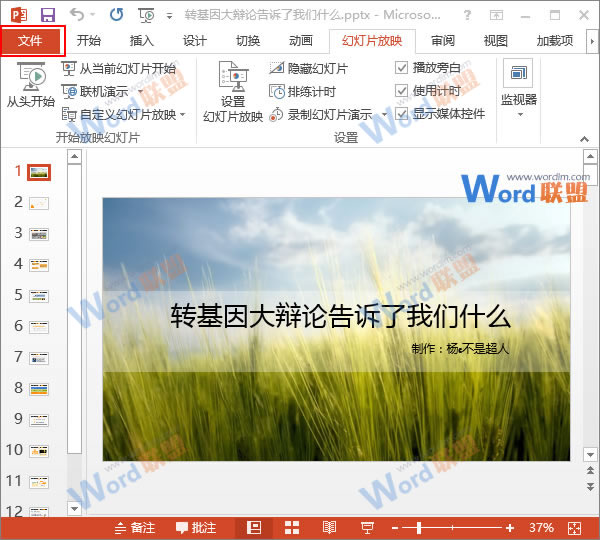The image size is (600, 540).
Task: Switch to the 插入 tab
Action: coord(142,41)
